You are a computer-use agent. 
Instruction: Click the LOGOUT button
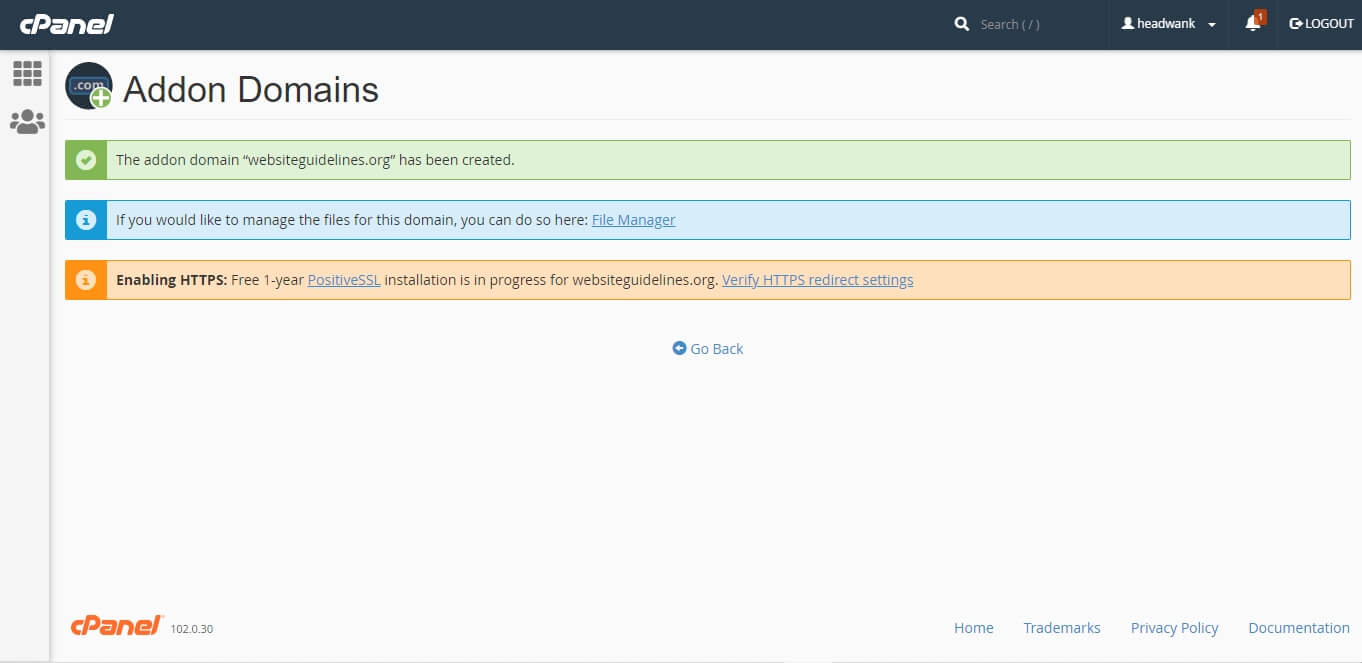coord(1321,24)
